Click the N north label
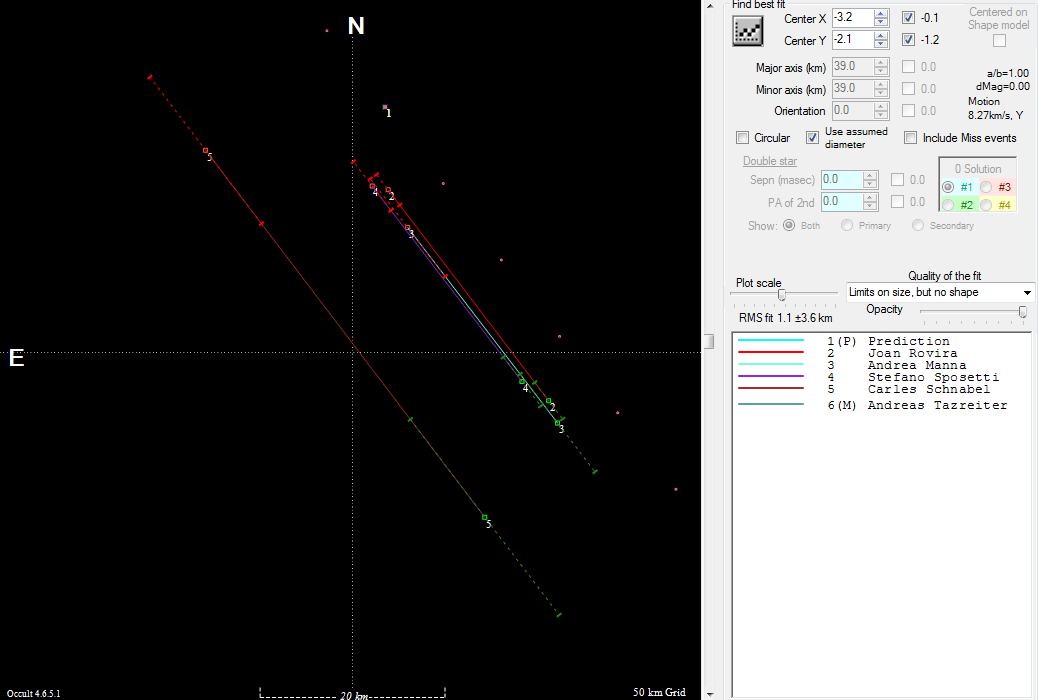Screen dimensions: 1038x700 pyautogui.click(x=356, y=26)
